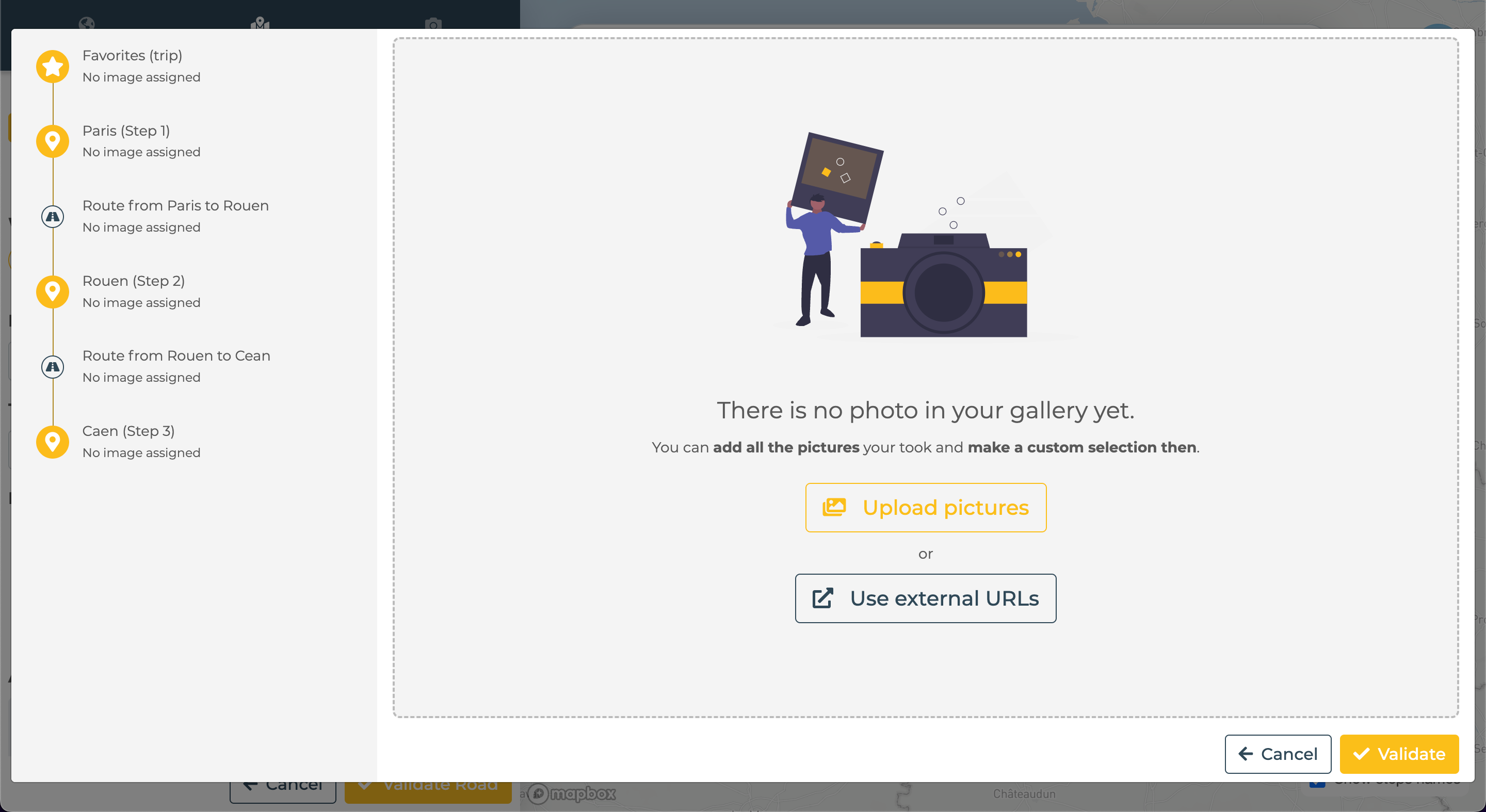The width and height of the screenshot is (1486, 812).
Task: Select the Paris Step 1 pin icon
Action: coord(53,141)
